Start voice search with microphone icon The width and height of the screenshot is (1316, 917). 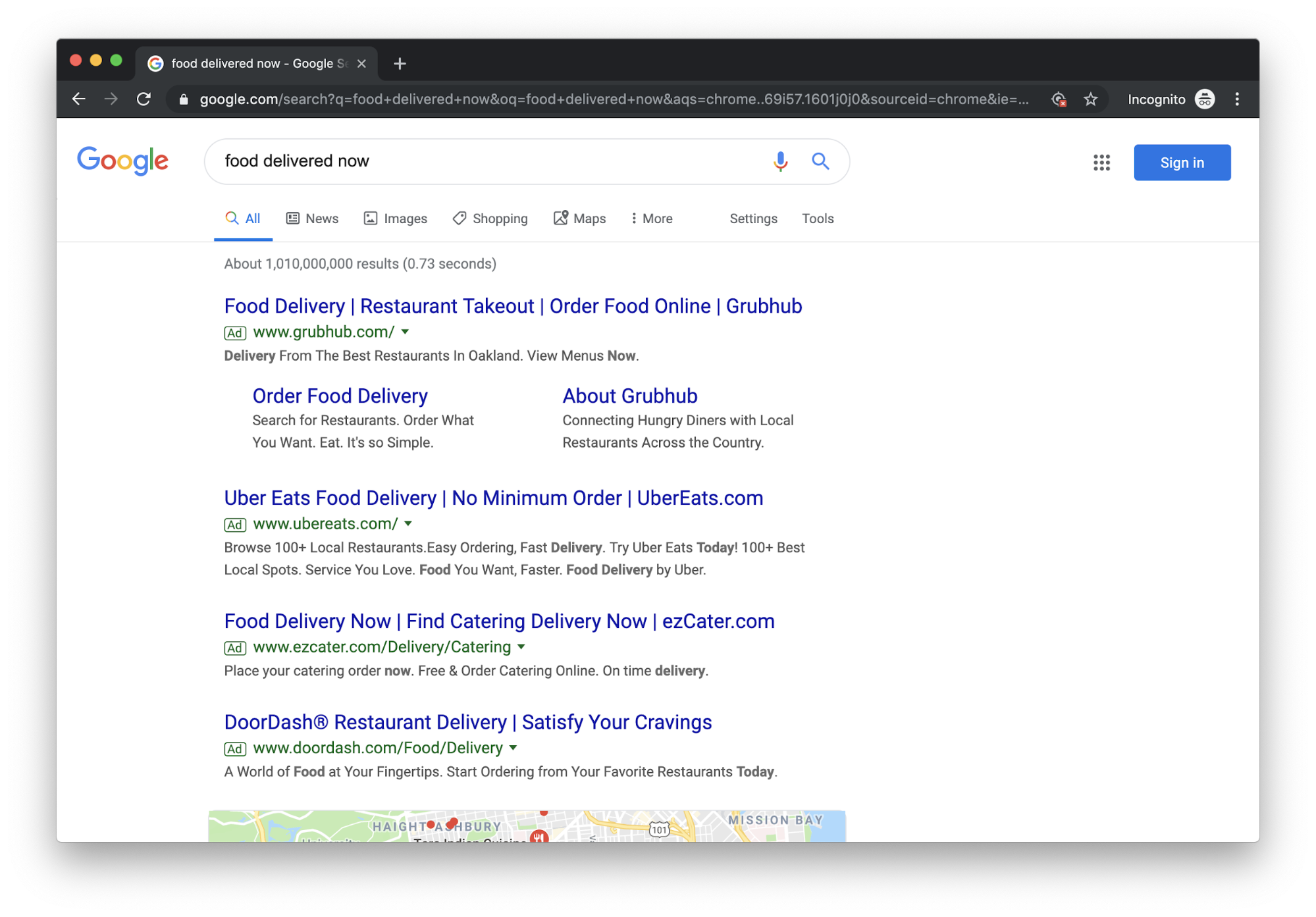[x=780, y=161]
